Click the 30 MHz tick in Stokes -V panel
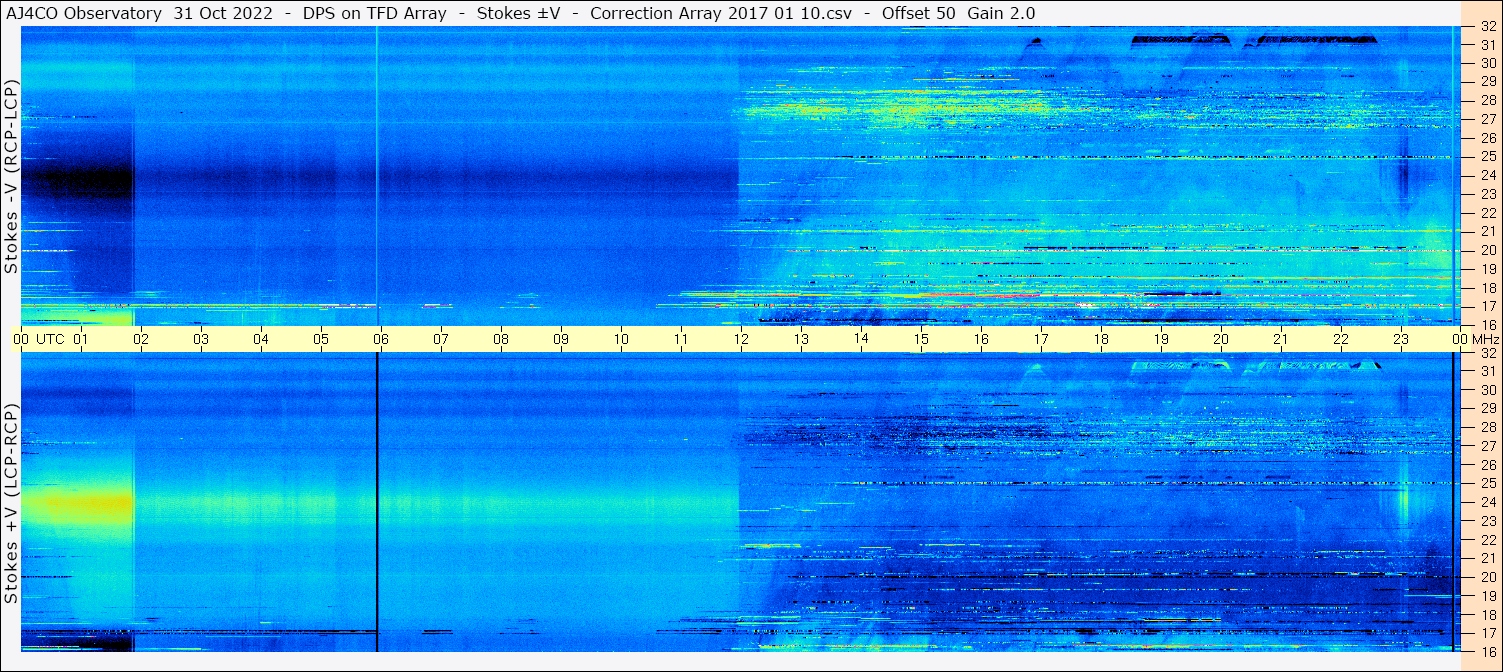The height and width of the screenshot is (672, 1503). (1487, 64)
